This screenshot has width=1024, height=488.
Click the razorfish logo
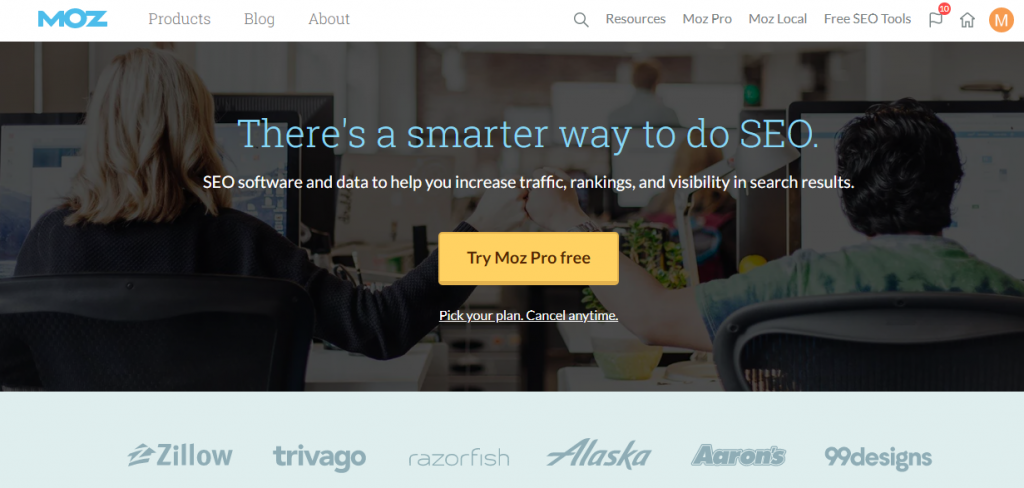coord(458,457)
